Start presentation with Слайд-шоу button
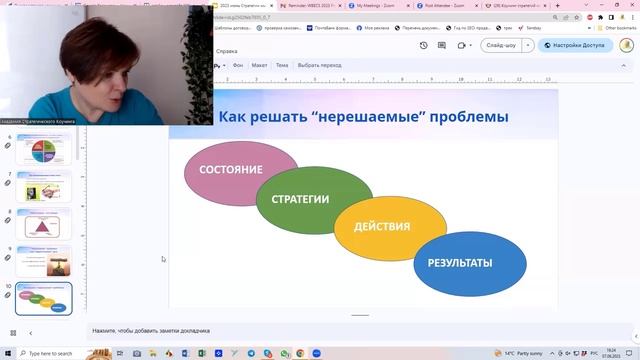 click(501, 45)
